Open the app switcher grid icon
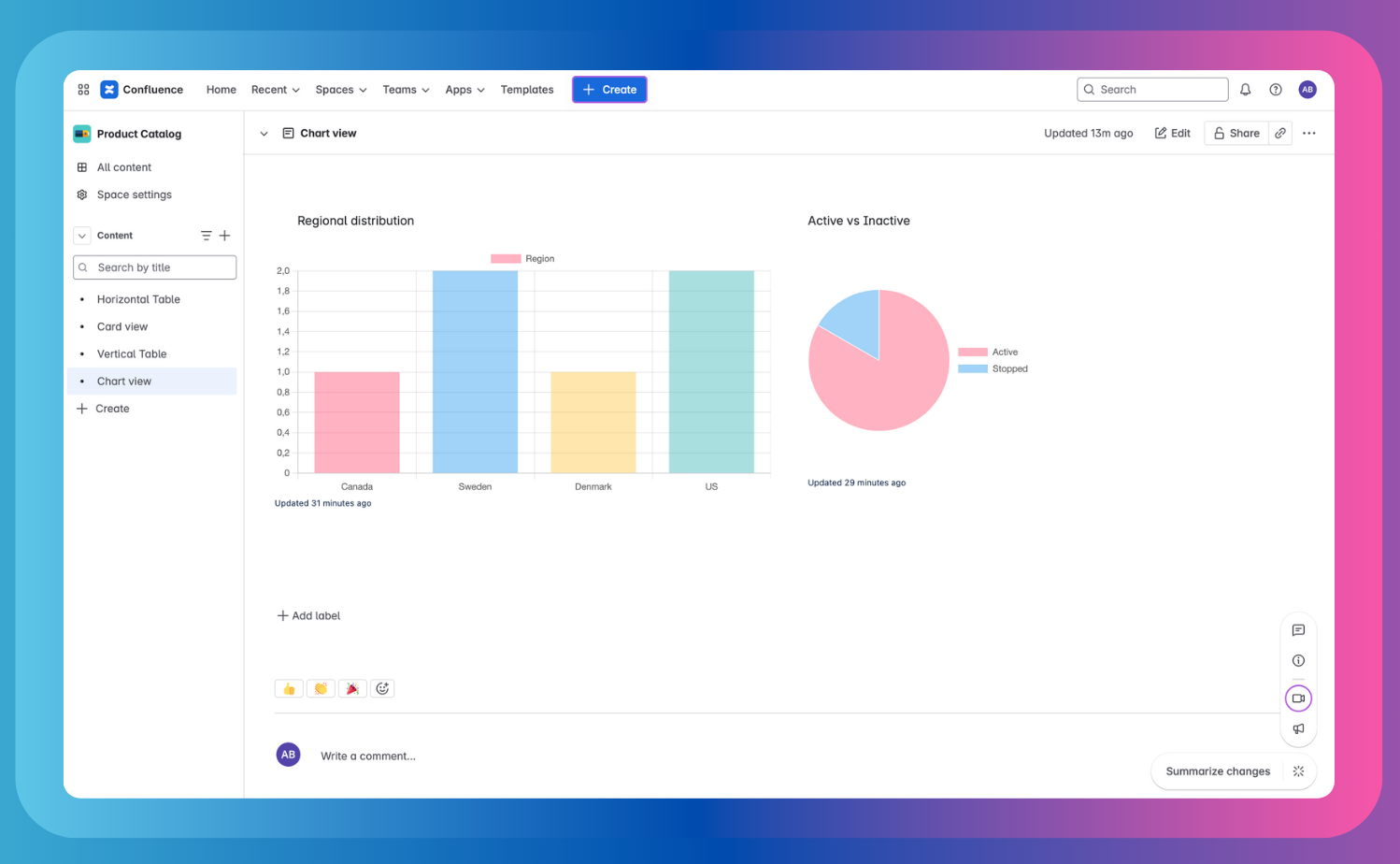 (83, 89)
